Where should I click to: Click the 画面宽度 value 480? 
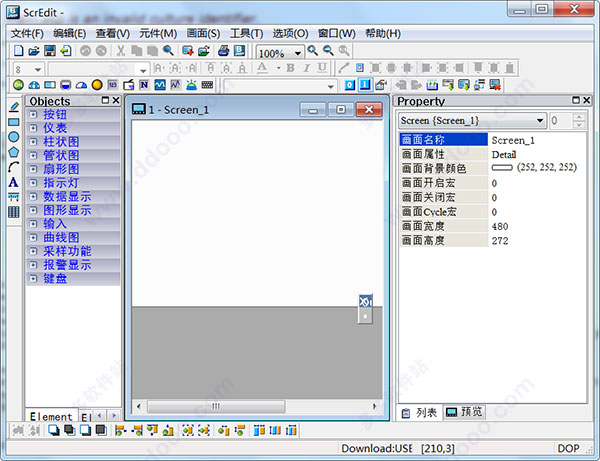click(500, 226)
